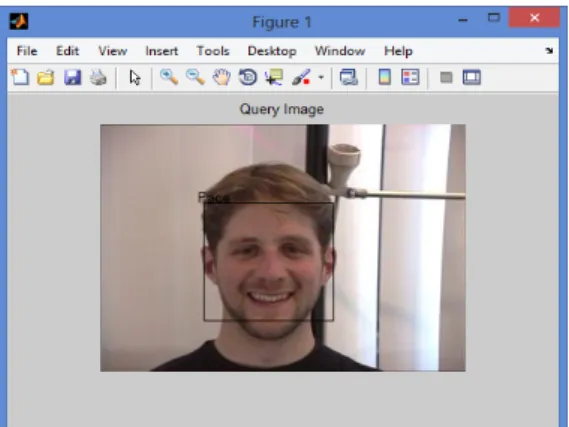569x427 pixels.
Task: Save the figure using the floppy disk icon
Action: click(73, 78)
